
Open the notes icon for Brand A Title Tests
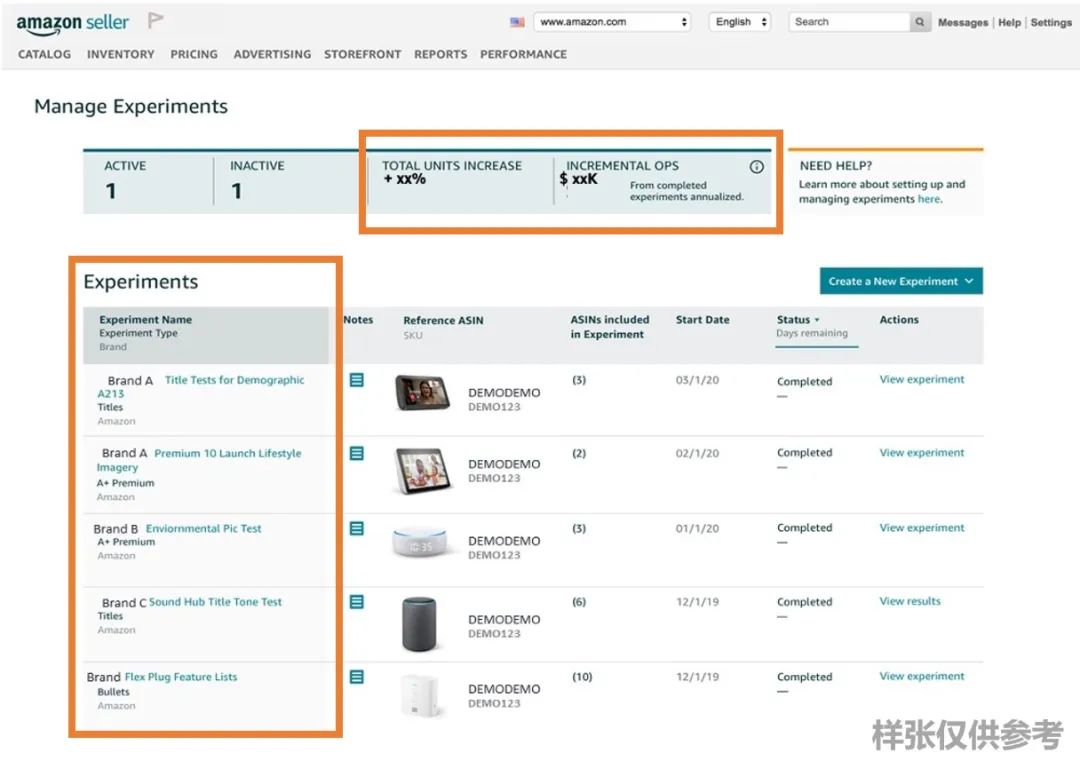[356, 379]
